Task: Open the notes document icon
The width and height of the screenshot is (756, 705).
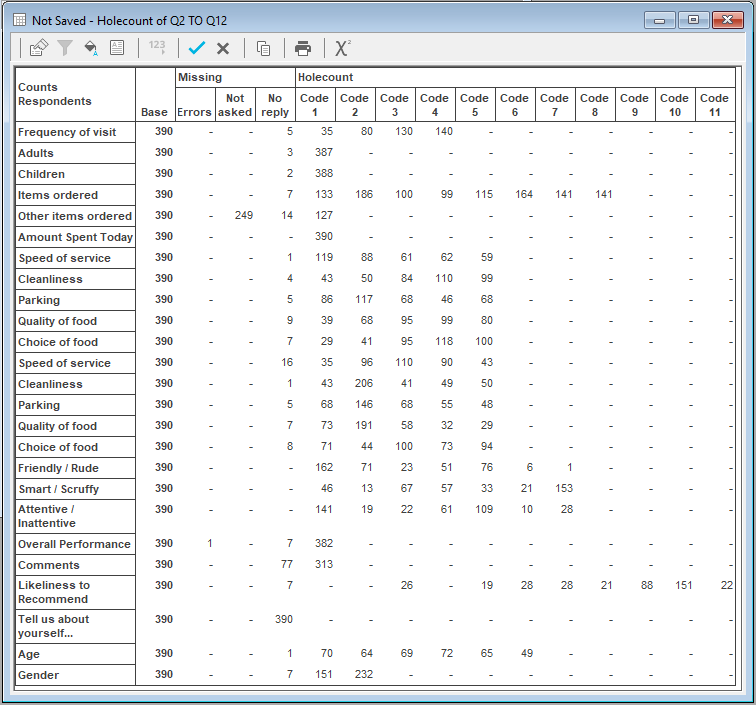Action: 117,47
